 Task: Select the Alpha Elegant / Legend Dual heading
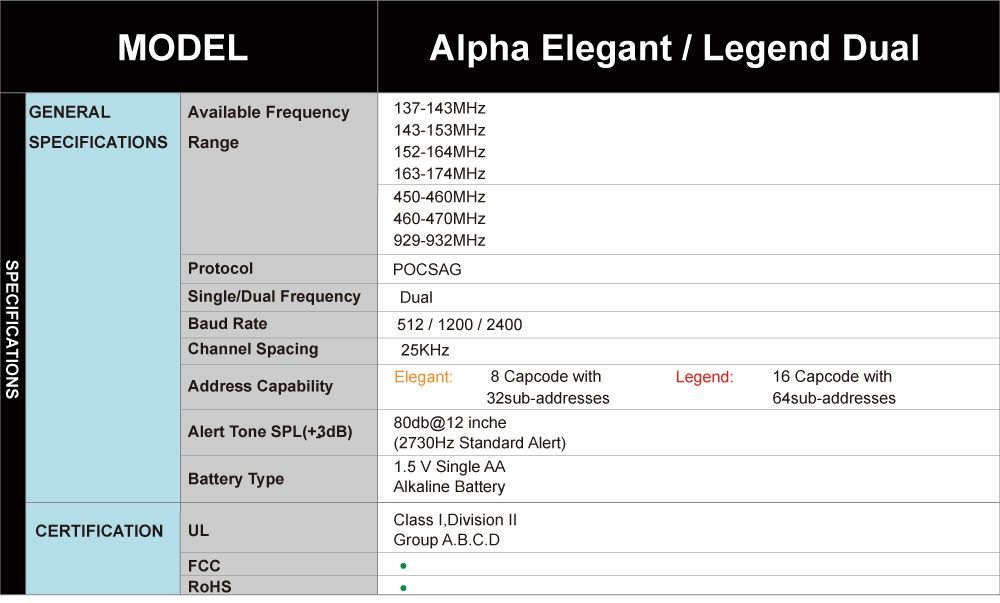(x=674, y=48)
